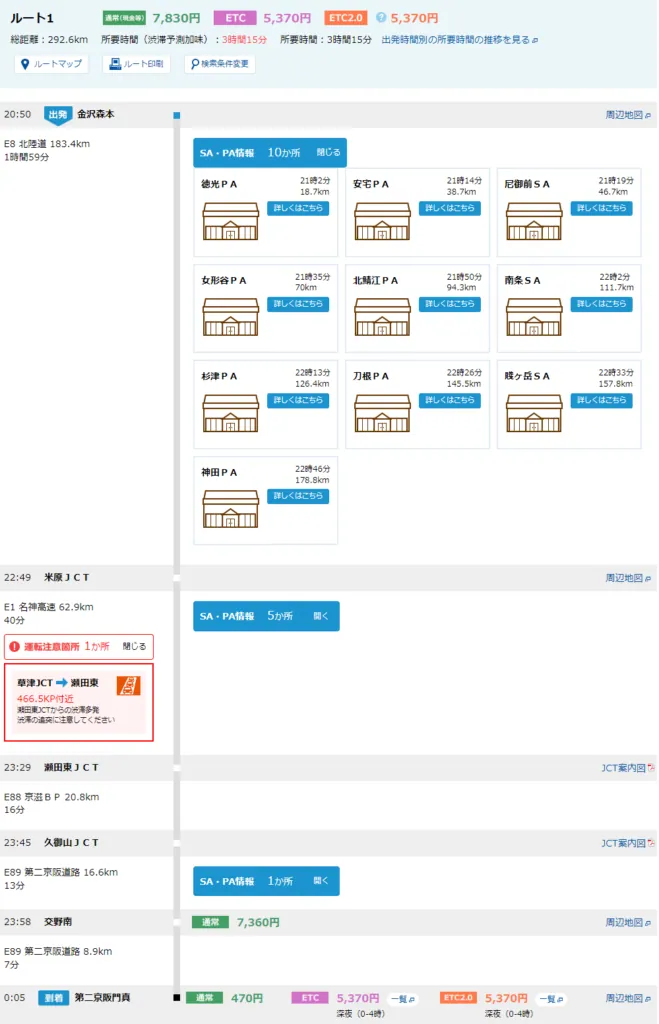Click 詳しくはこちら for 神田PA
The image size is (659, 1024).
click(x=298, y=496)
